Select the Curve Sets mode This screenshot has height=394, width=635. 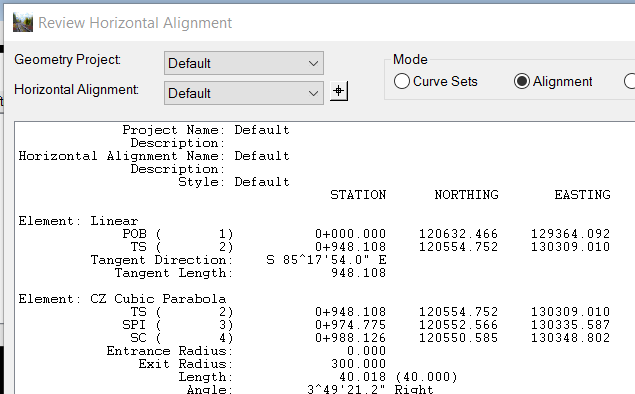435,81
